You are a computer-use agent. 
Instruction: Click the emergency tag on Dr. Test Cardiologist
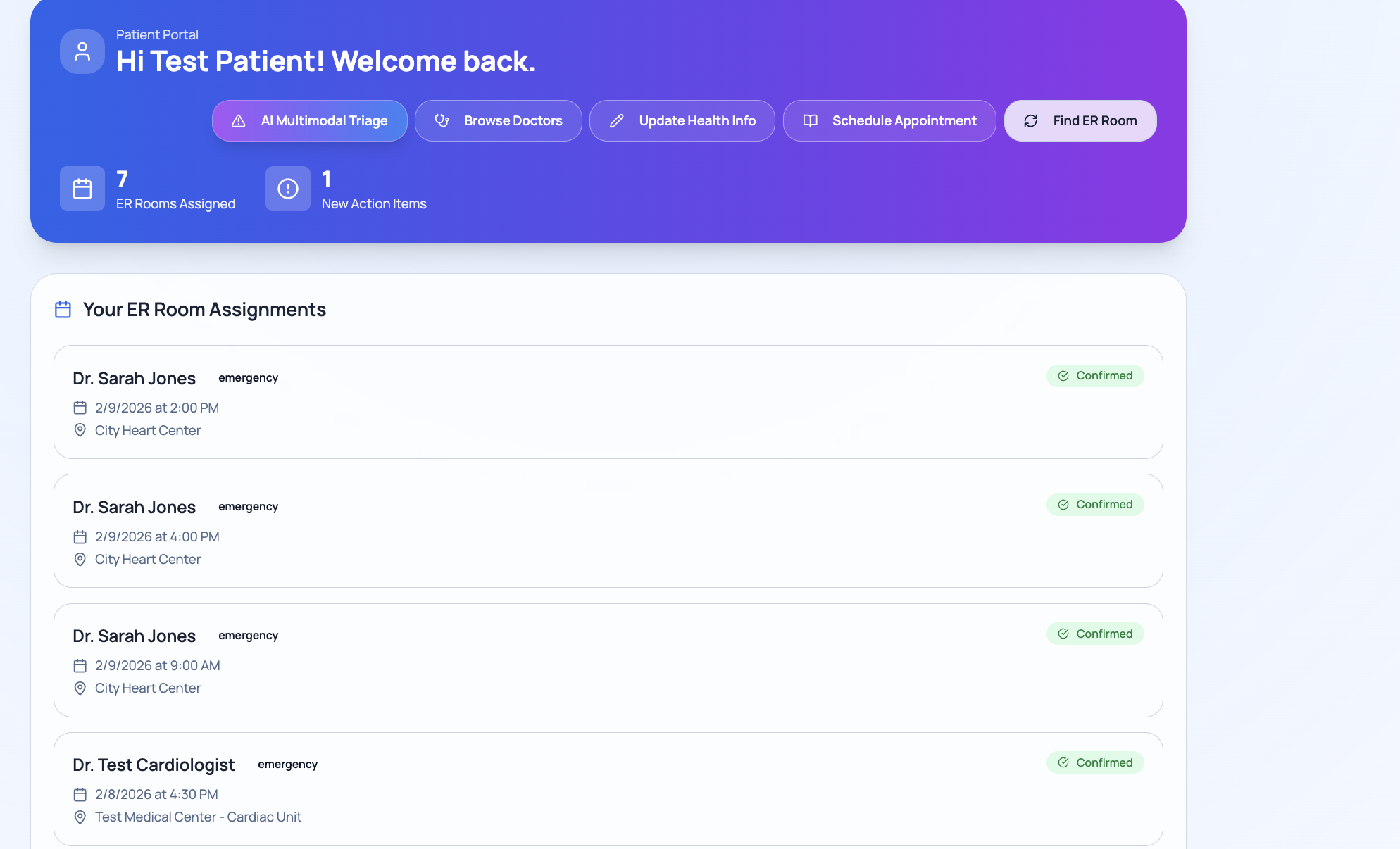287,765
